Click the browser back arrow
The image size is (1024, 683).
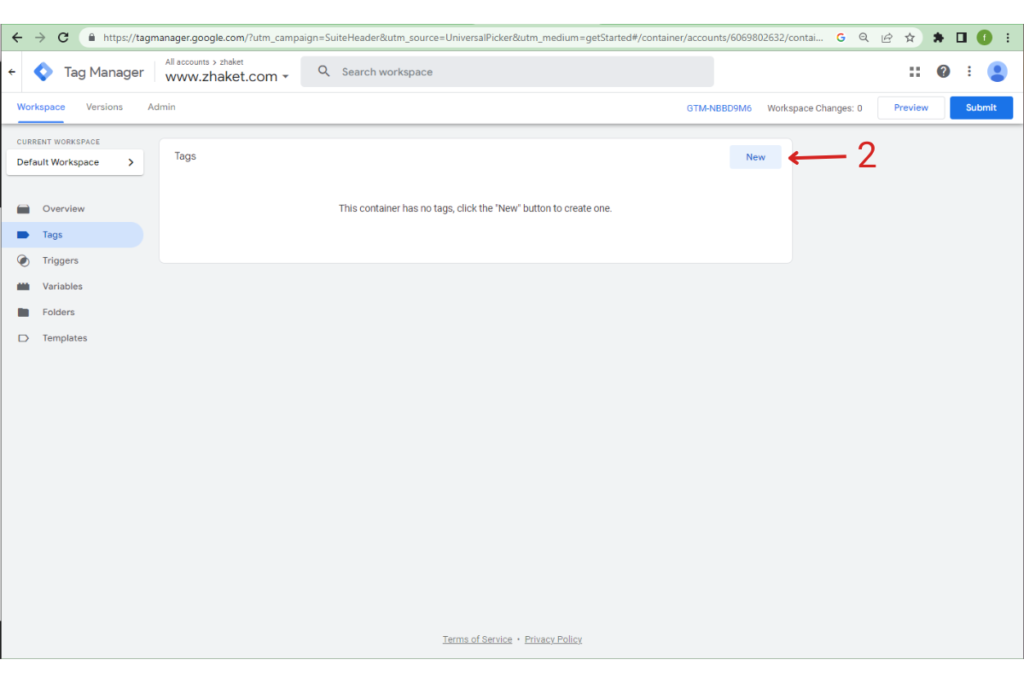pyautogui.click(x=17, y=37)
